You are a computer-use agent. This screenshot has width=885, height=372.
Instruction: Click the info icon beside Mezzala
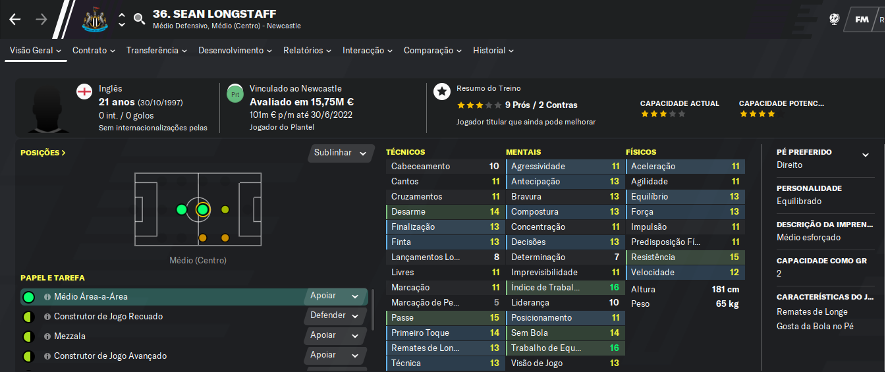pyautogui.click(x=47, y=336)
